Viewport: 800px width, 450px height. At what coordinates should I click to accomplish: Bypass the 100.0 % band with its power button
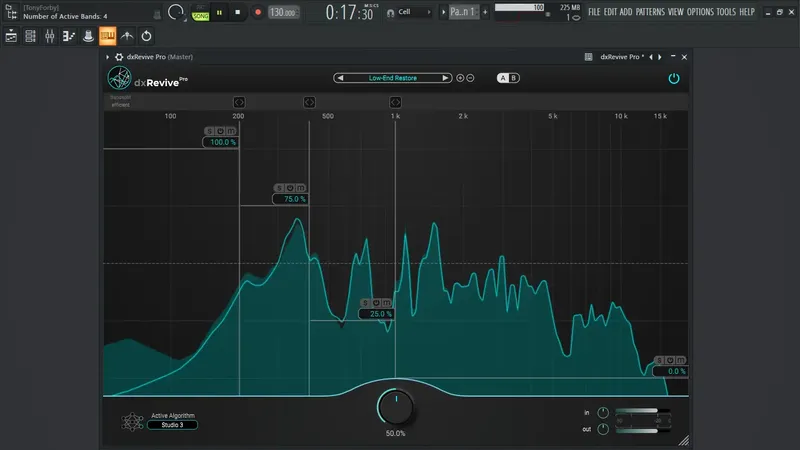(x=220, y=131)
